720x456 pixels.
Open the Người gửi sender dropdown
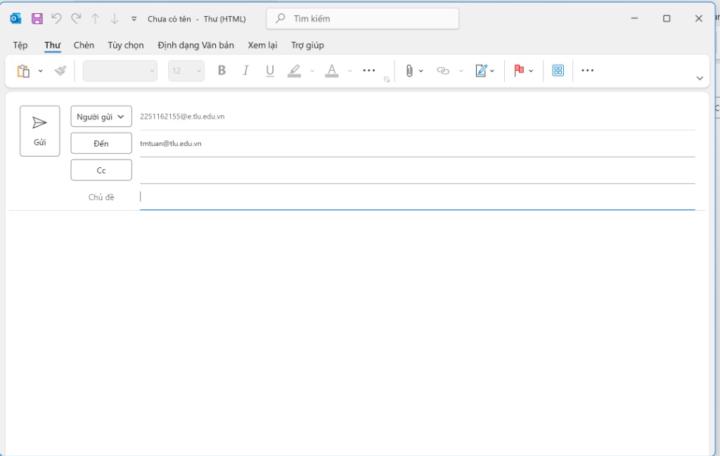101,117
